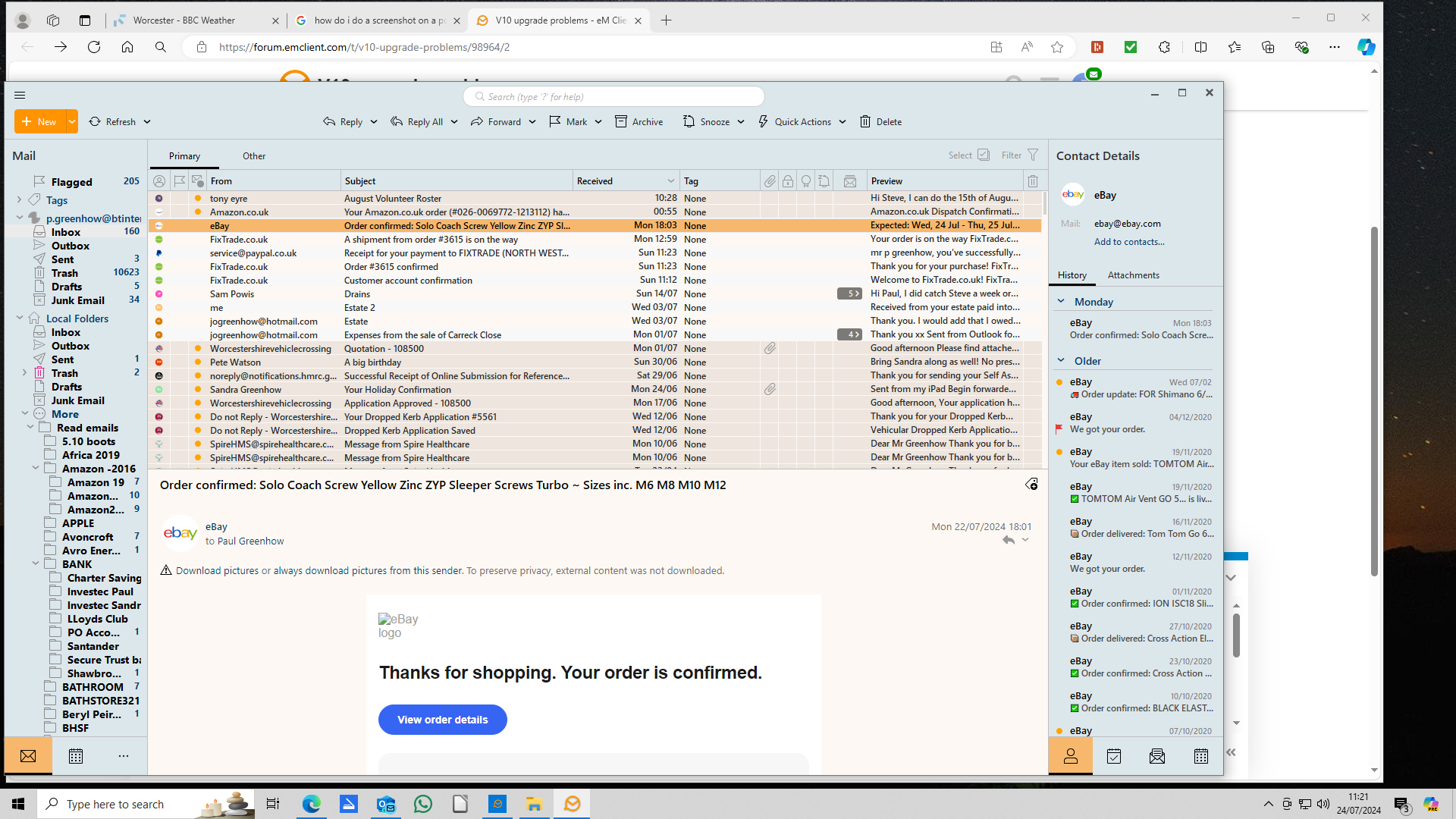Viewport: 1456px width, 819px height.
Task: Switch to Worcester - BBC Weather browser tab
Action: click(184, 20)
